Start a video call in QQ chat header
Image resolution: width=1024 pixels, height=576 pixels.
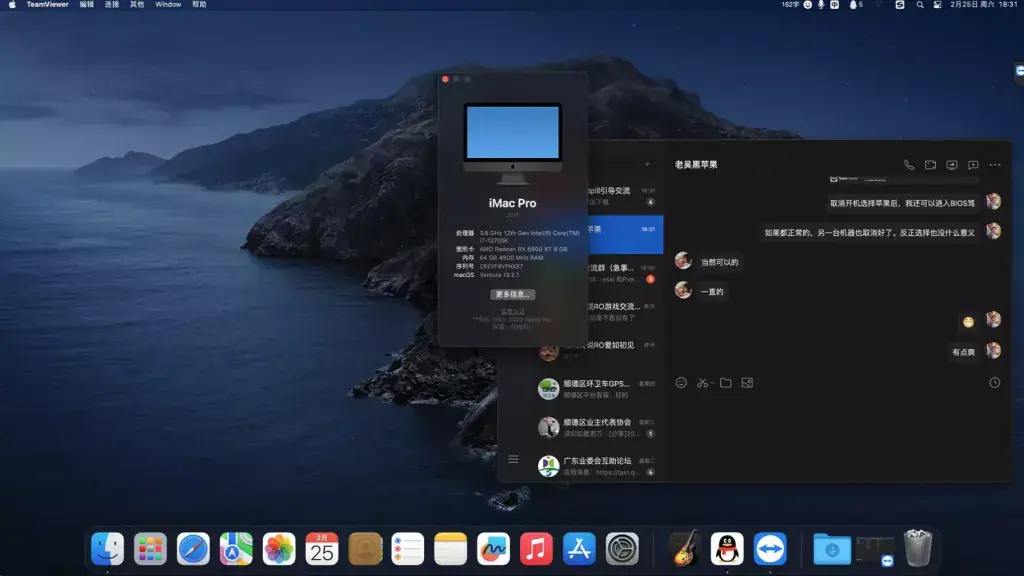coord(930,165)
